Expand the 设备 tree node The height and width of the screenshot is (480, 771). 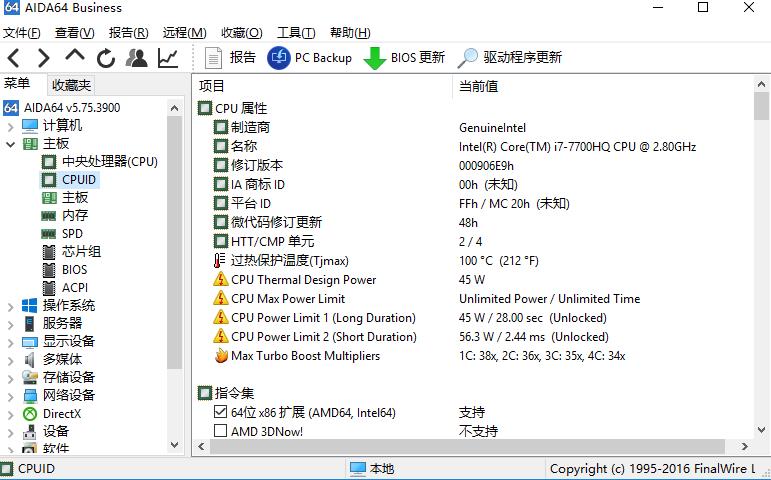coord(10,432)
